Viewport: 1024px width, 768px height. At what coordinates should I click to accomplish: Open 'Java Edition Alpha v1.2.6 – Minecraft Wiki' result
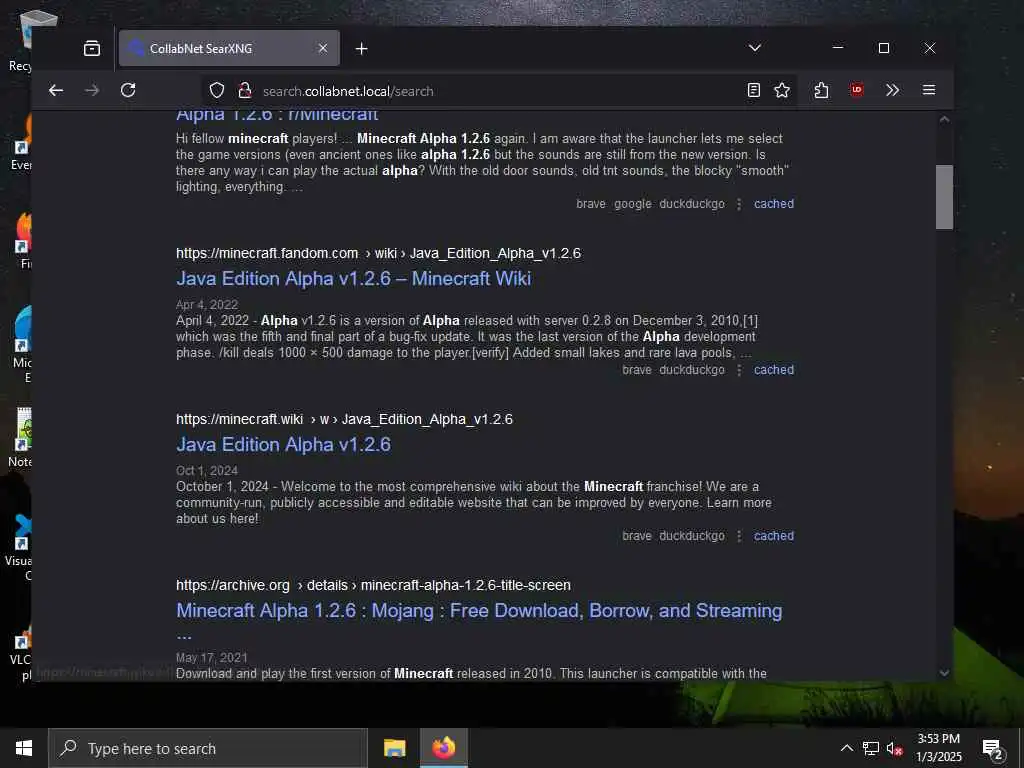click(x=353, y=279)
